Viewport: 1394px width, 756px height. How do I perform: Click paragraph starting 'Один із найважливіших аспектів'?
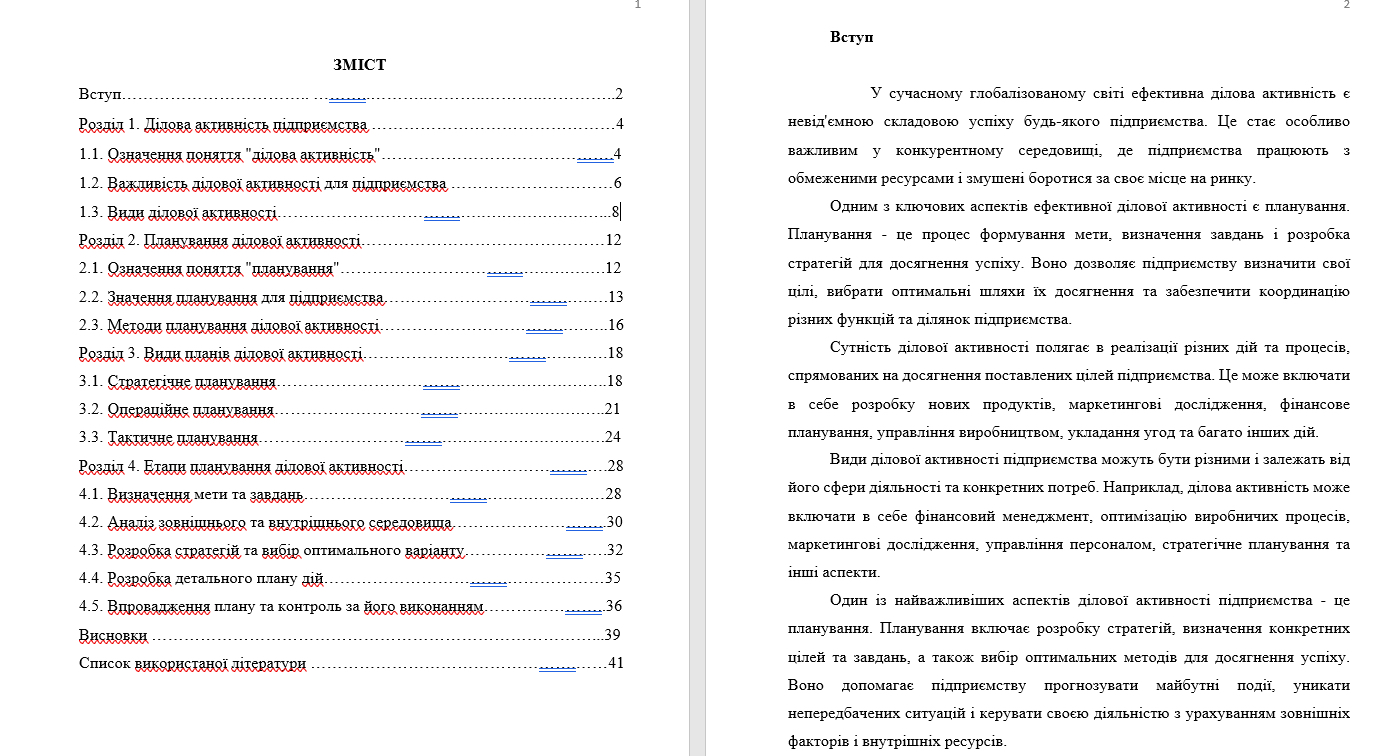(1068, 671)
